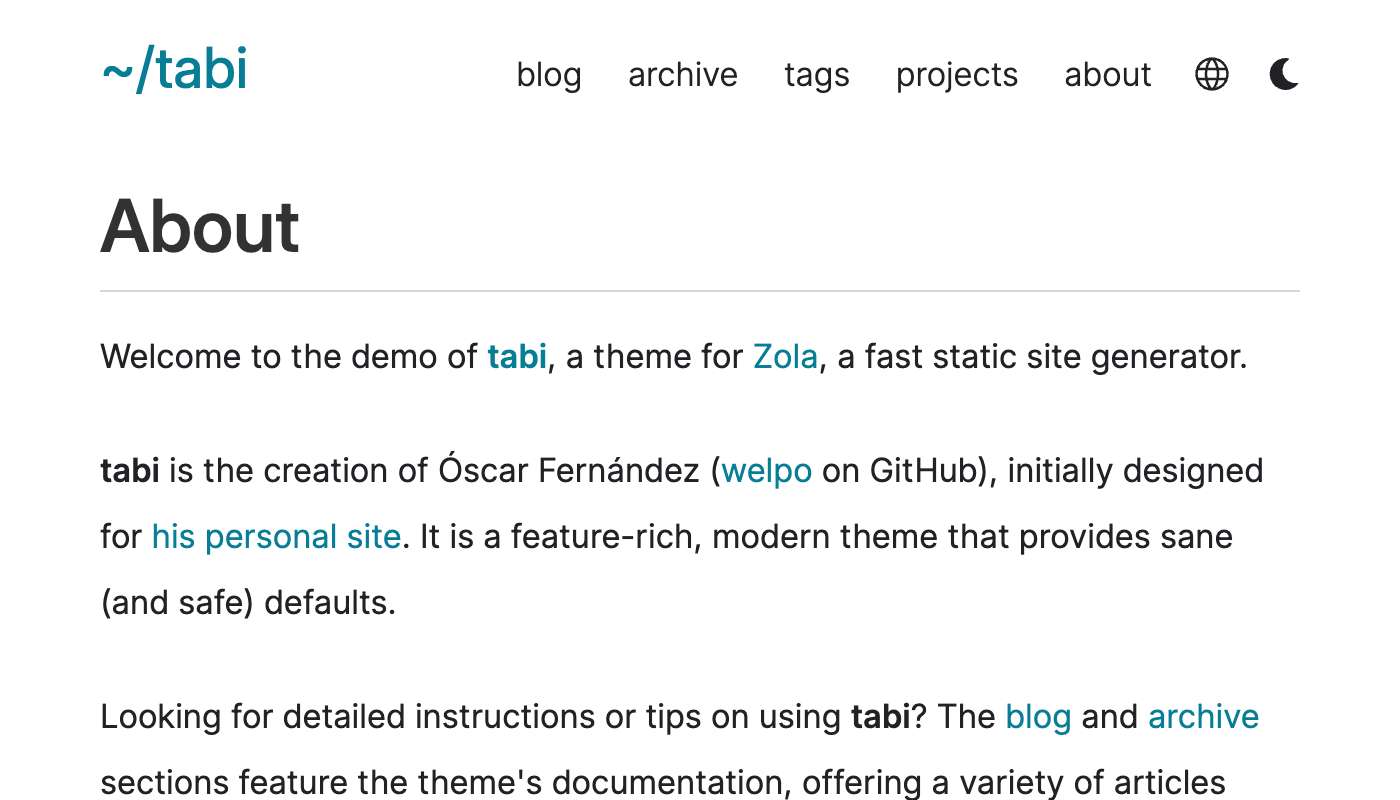Open the Zola link
Image resolution: width=1400 pixels, height=800 pixels.
pyautogui.click(x=785, y=357)
